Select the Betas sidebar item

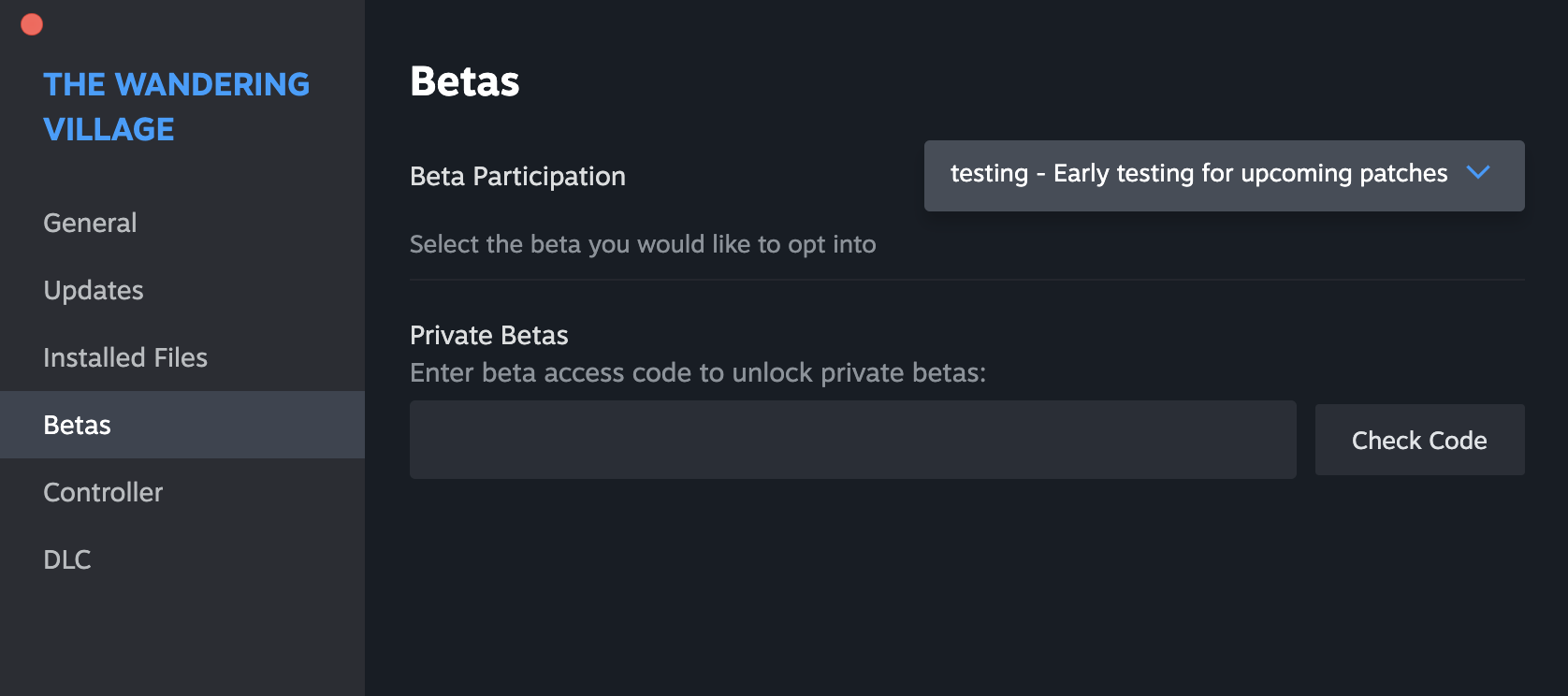[182, 425]
